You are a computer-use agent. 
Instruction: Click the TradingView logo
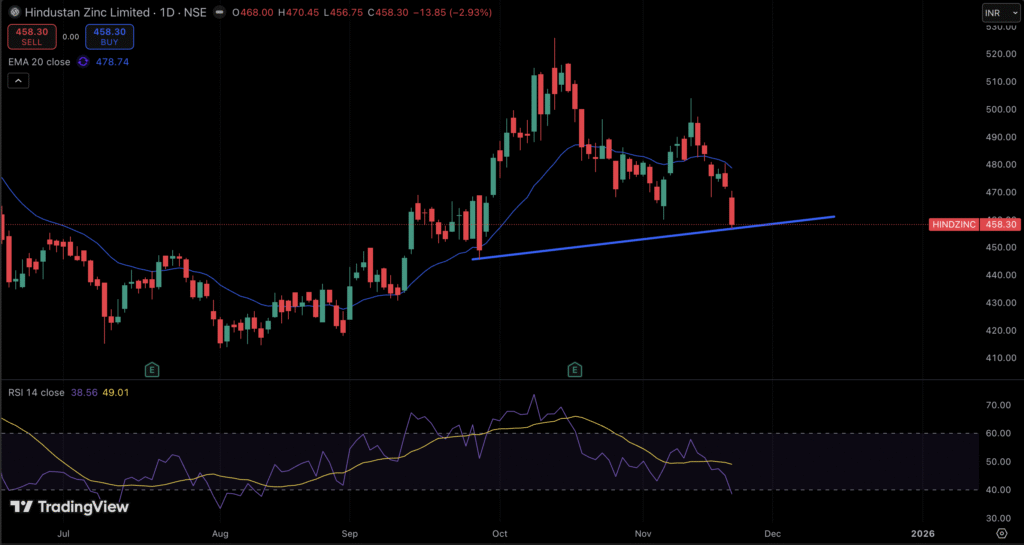[x=70, y=507]
